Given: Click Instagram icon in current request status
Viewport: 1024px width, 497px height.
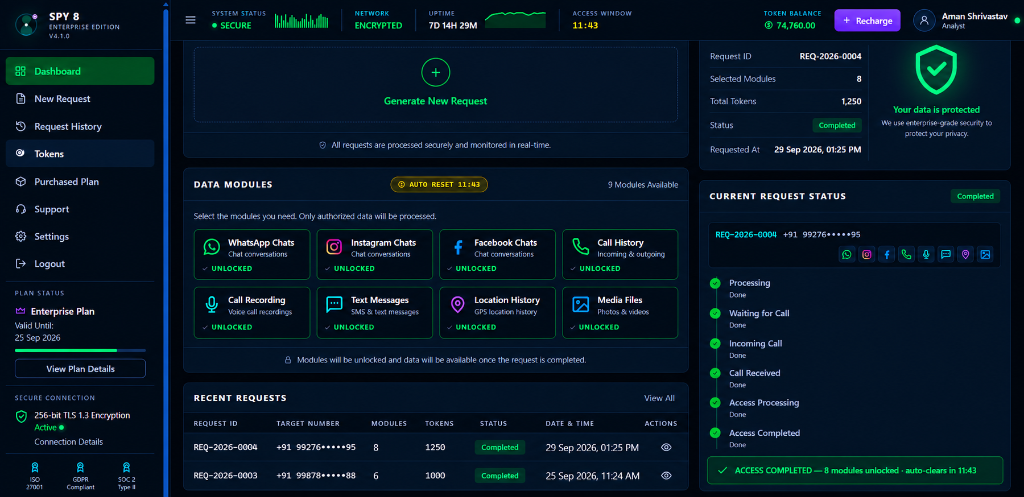Looking at the screenshot, I should 867,255.
